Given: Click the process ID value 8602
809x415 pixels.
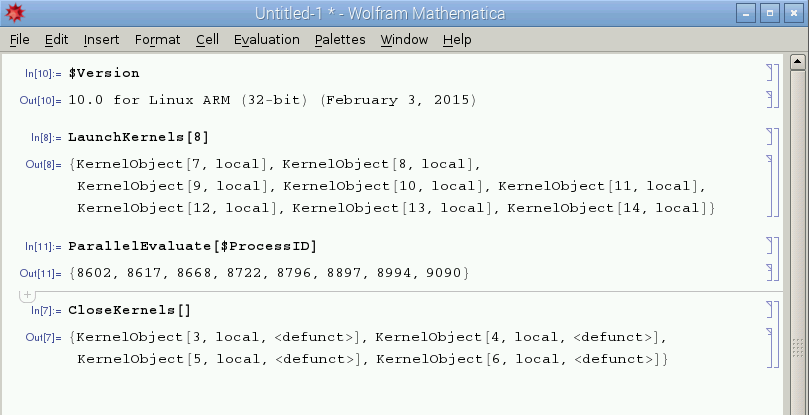Looking at the screenshot, I should click(x=94, y=273).
